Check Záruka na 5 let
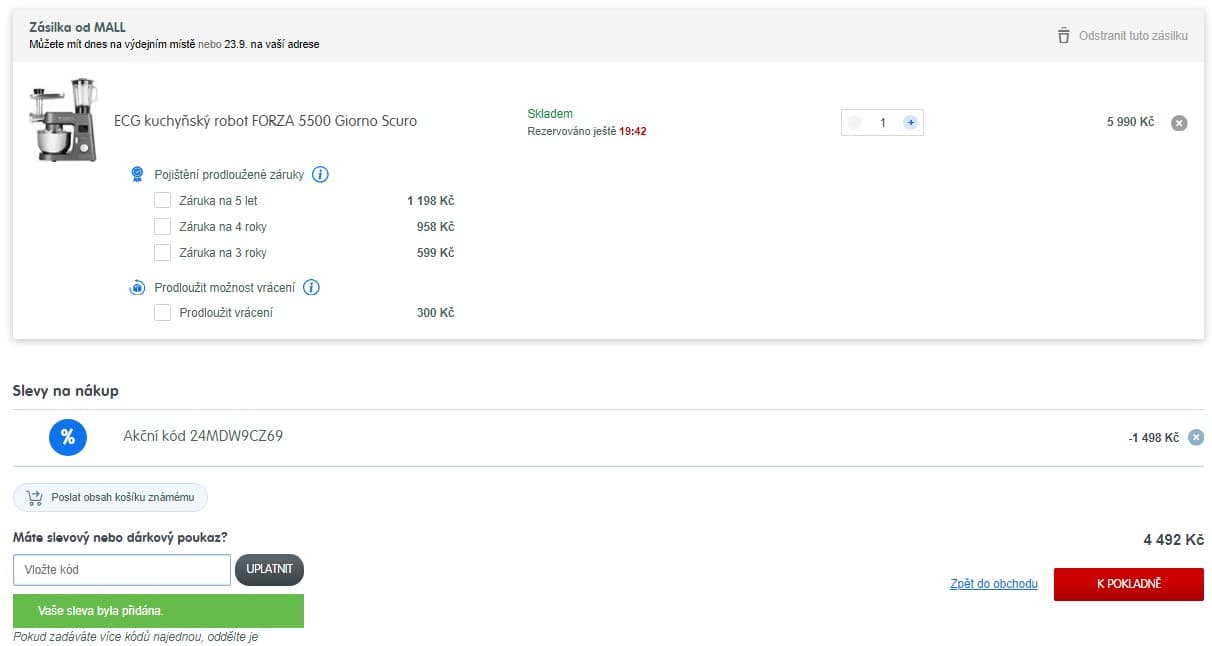 click(x=162, y=201)
